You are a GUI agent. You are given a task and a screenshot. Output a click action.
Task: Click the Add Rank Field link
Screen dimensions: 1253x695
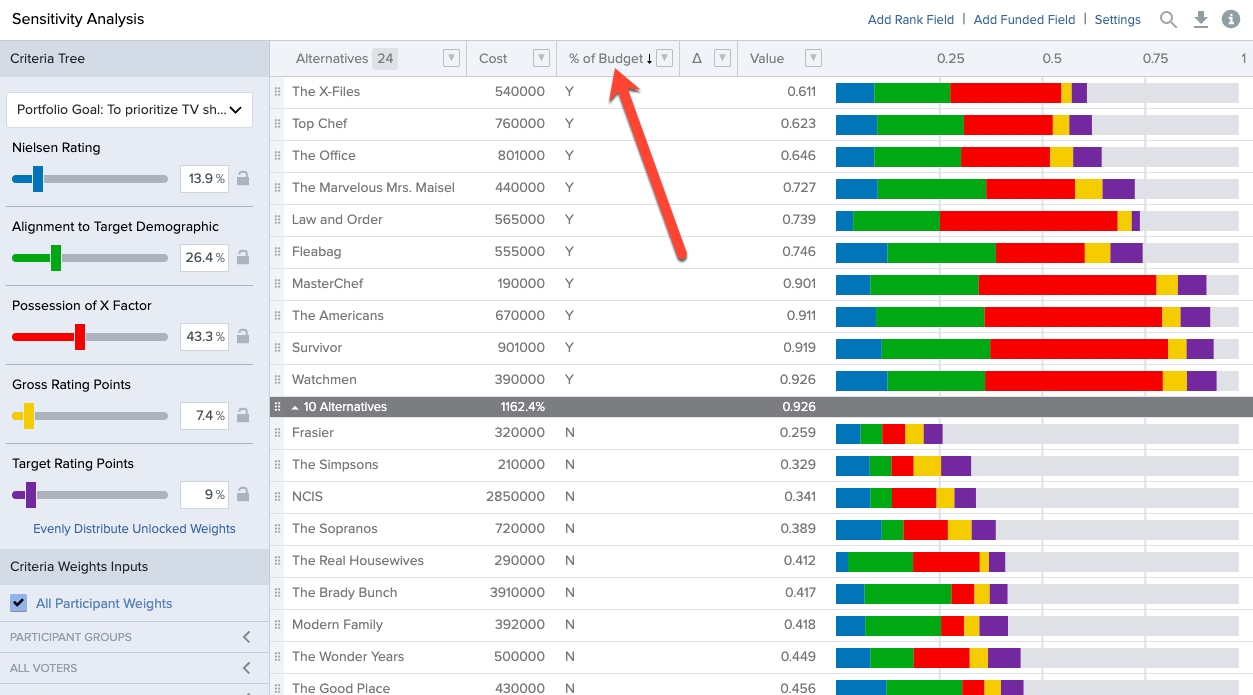[x=911, y=20]
